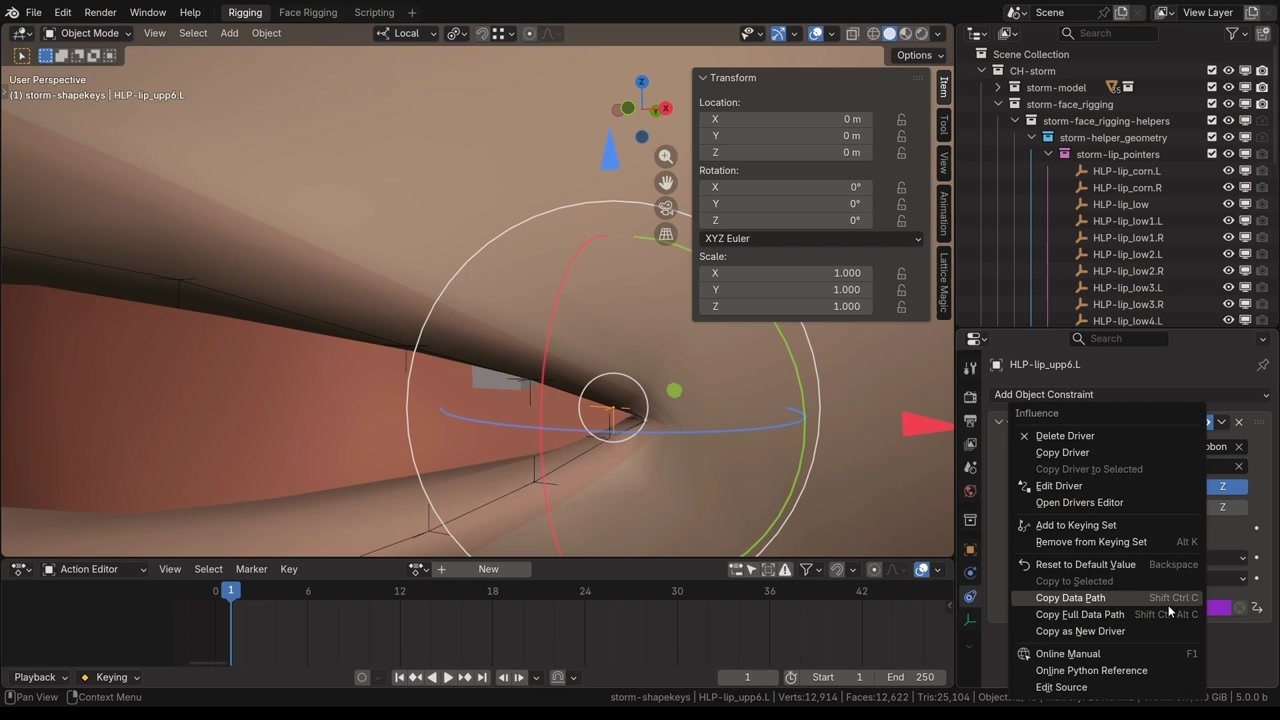This screenshot has width=1280, height=720.
Task: Hide HLP-lip_corn.L in the outliner
Action: tap(1228, 171)
